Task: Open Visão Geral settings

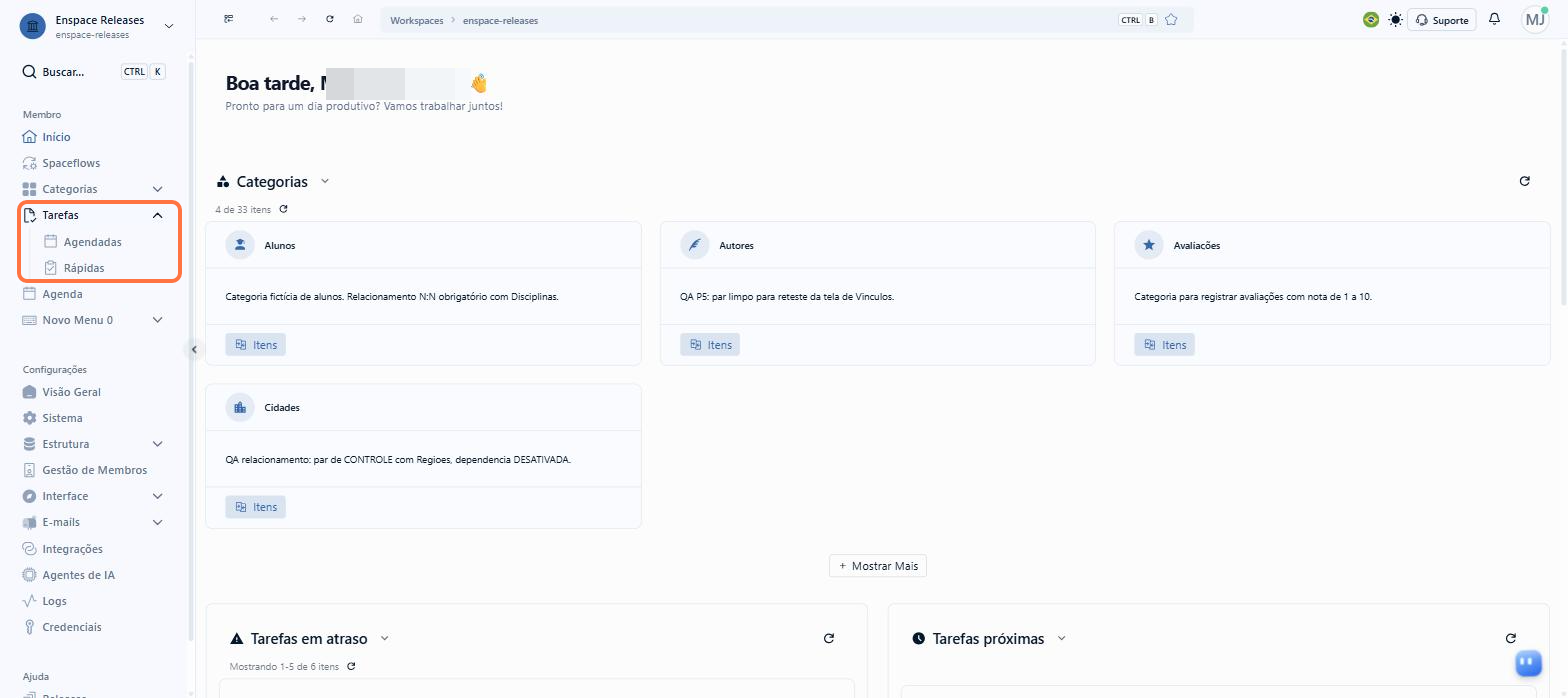Action: click(x=71, y=392)
